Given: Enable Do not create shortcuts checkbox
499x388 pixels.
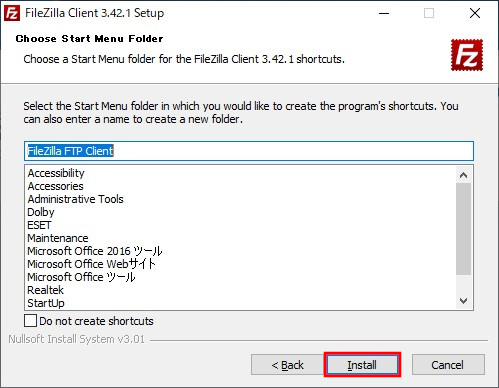Looking at the screenshot, I should pos(30,321).
